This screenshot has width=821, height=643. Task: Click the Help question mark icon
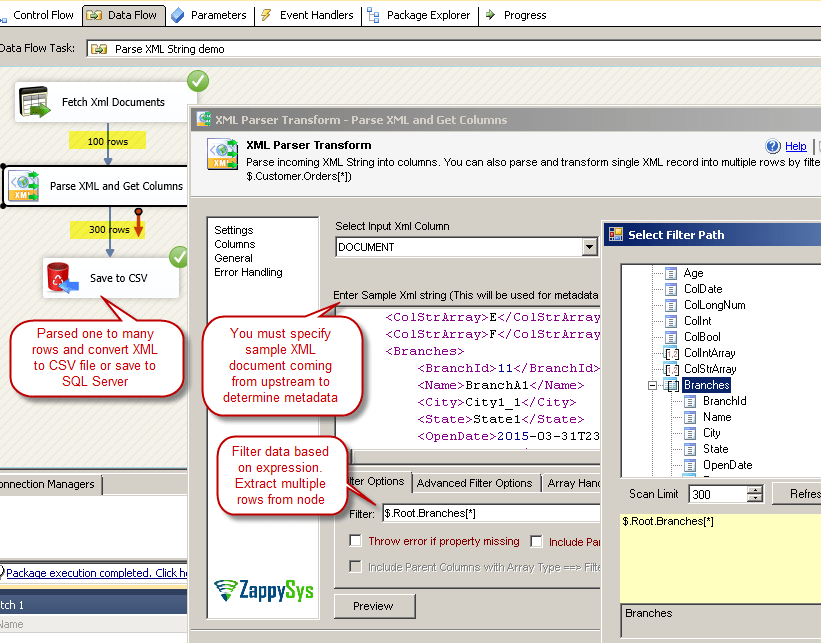(775, 145)
